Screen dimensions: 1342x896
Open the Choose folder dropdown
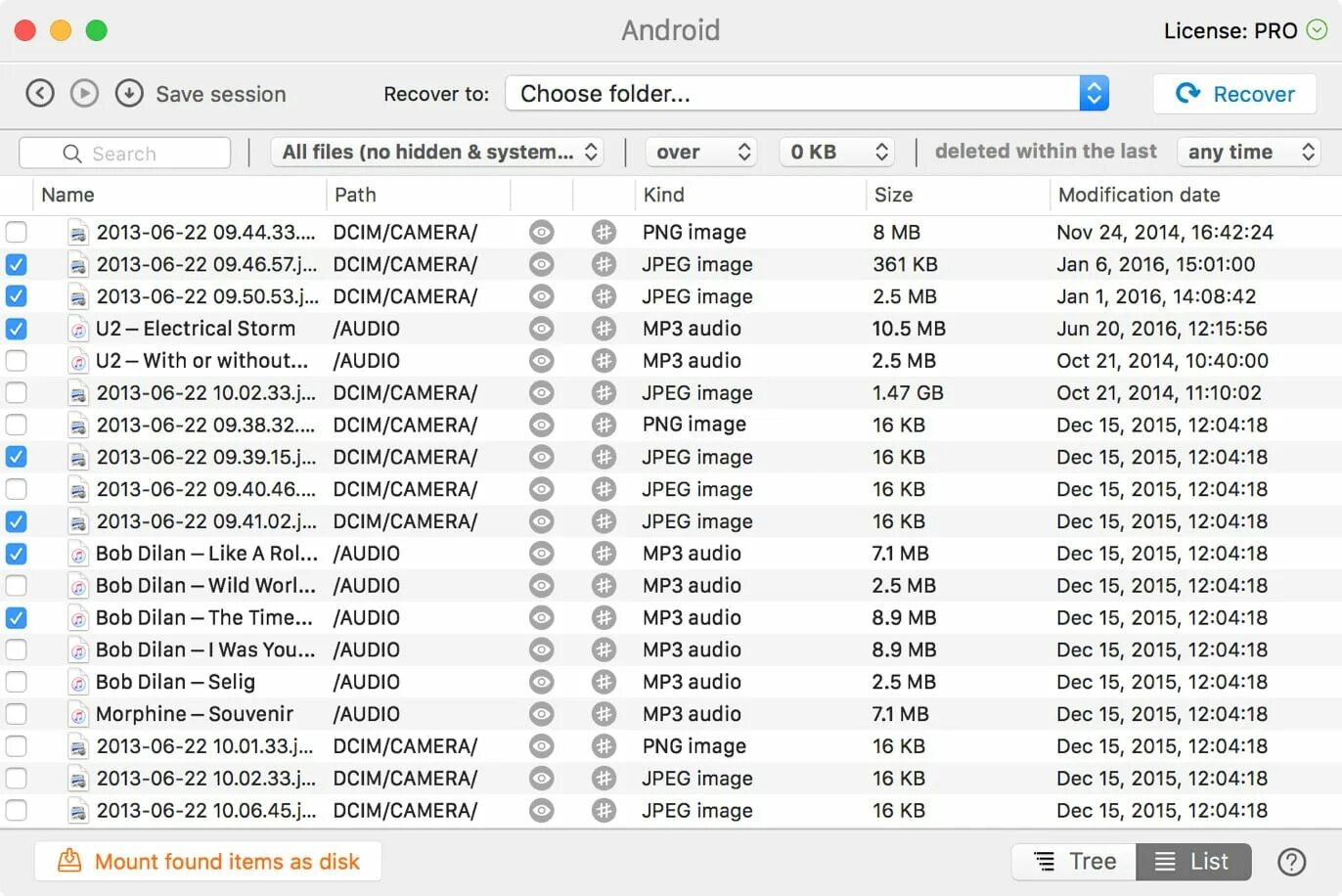(x=1094, y=93)
